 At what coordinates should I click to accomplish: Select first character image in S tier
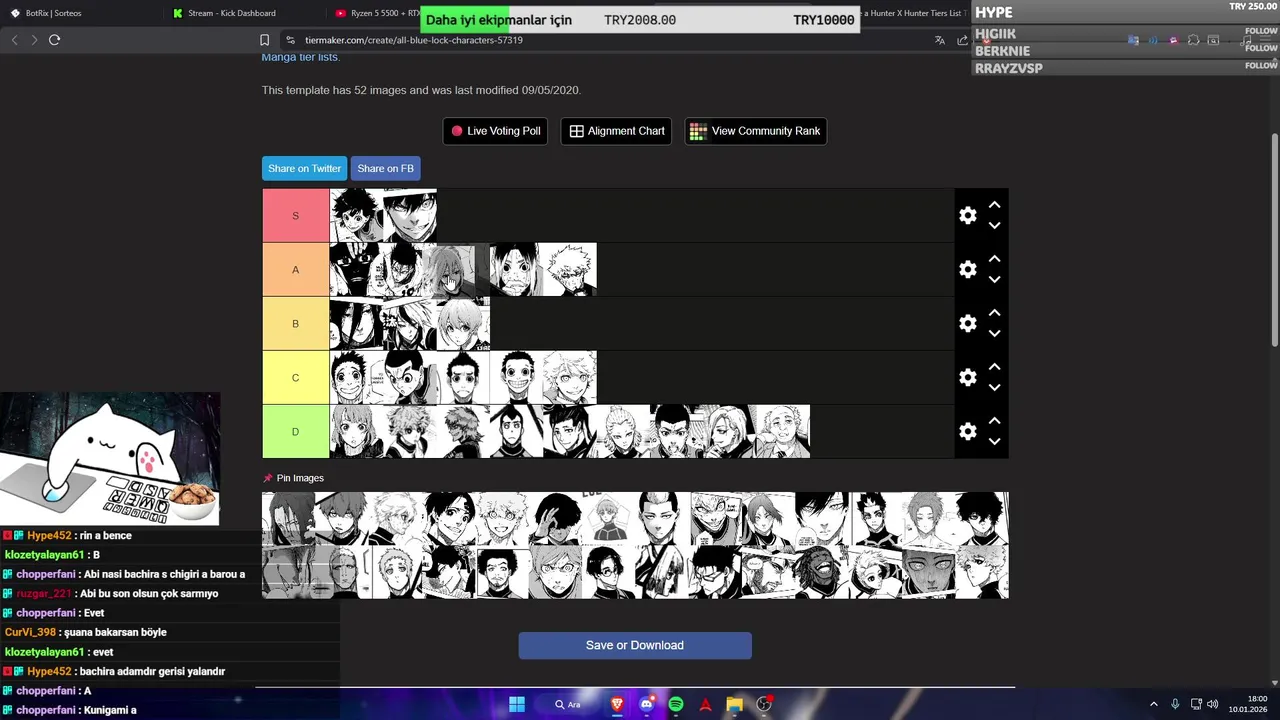coord(356,215)
